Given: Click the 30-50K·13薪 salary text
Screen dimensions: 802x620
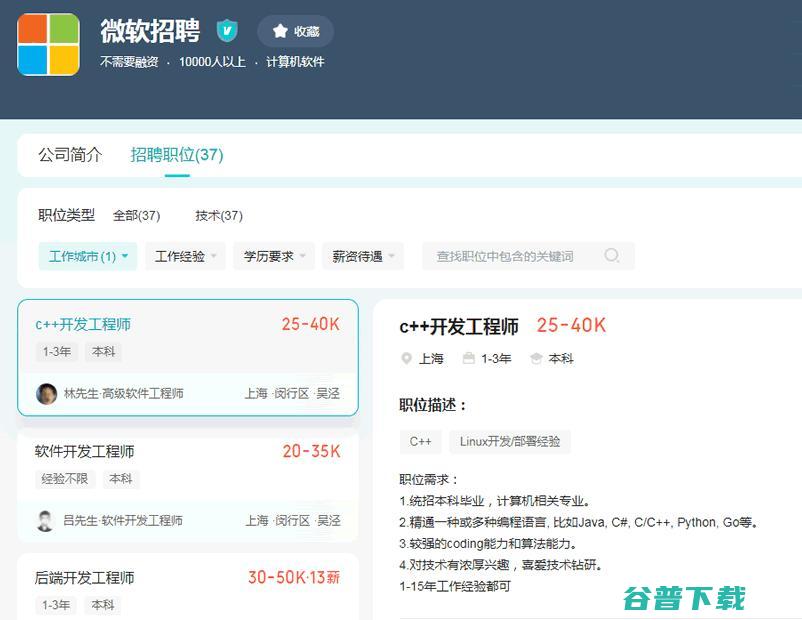Looking at the screenshot, I should pos(294,578).
